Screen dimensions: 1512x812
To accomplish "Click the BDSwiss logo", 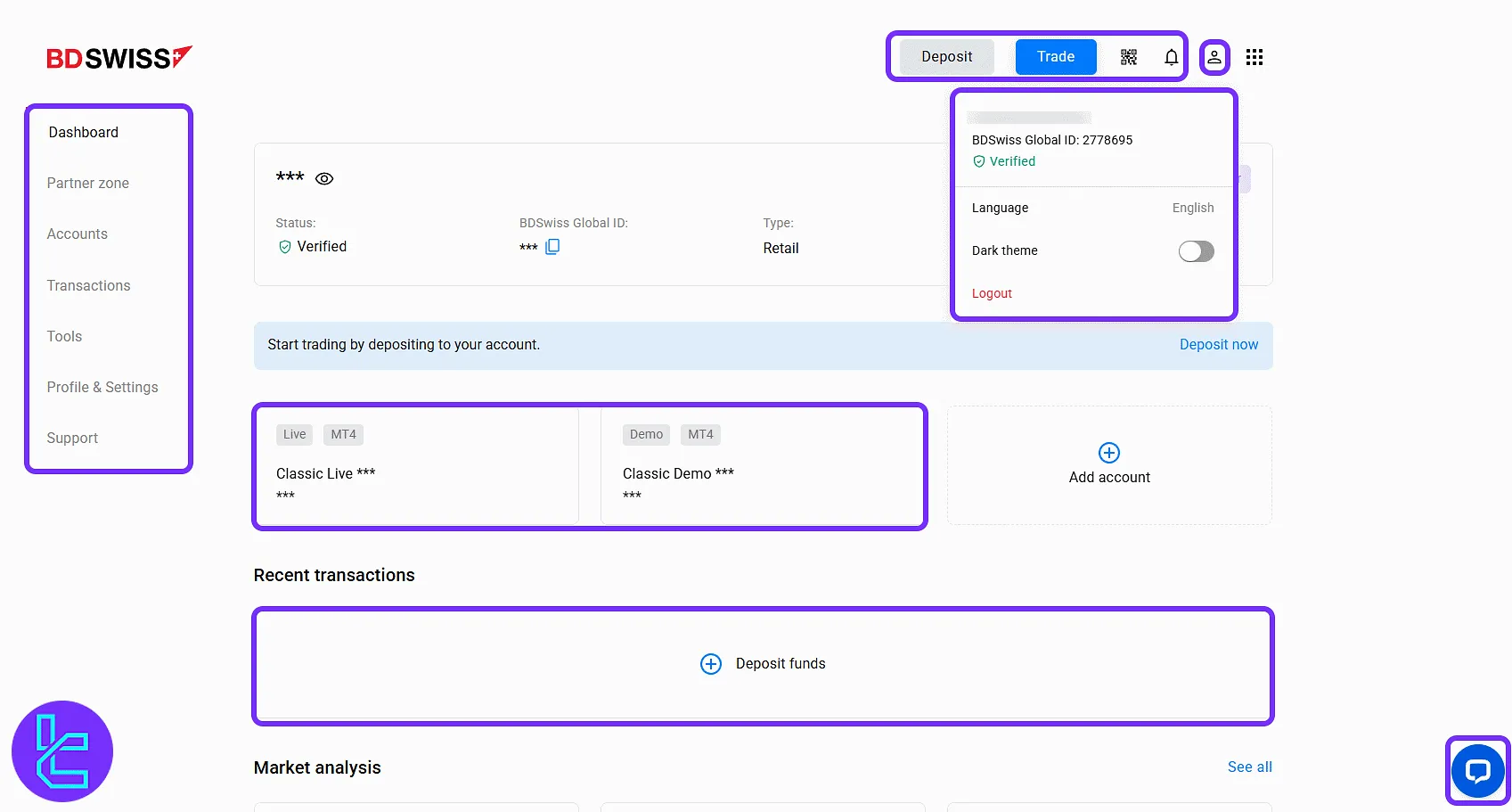I will click(x=119, y=58).
